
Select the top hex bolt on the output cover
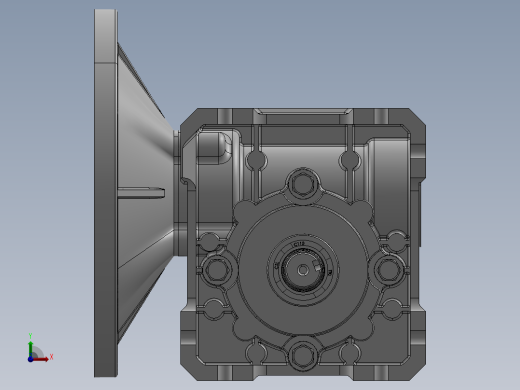(x=303, y=183)
